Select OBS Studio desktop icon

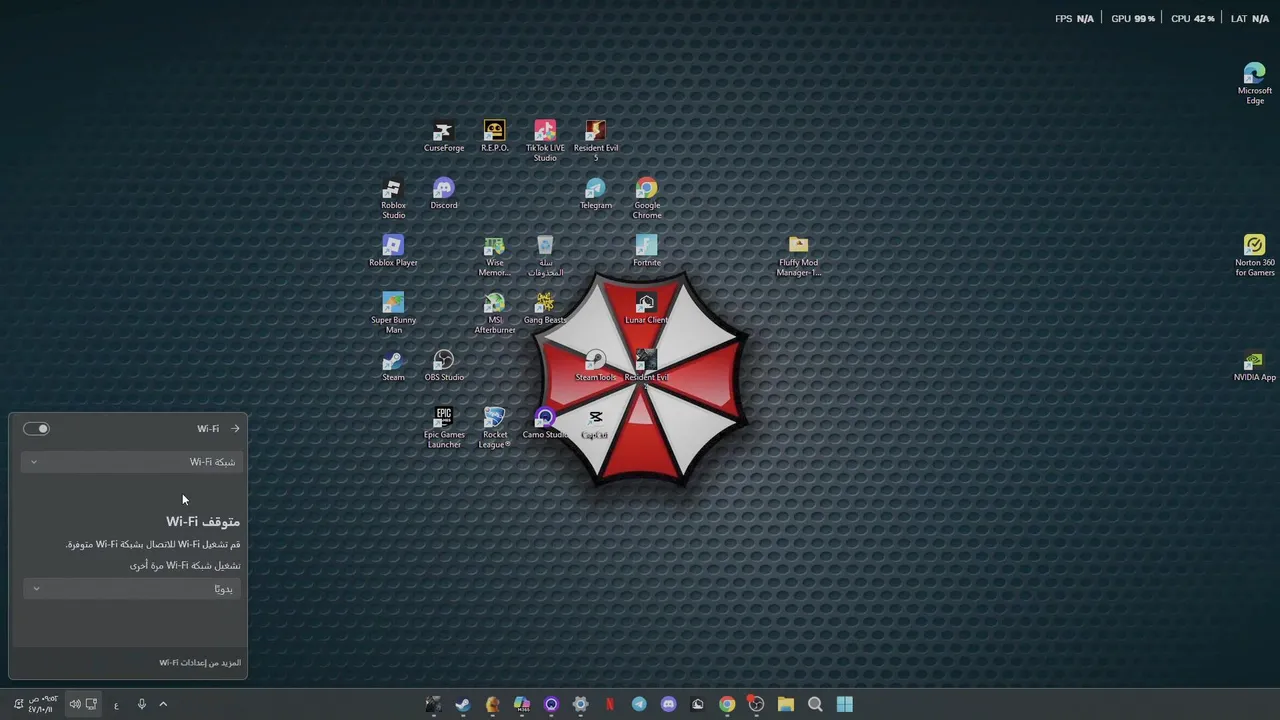coord(444,366)
